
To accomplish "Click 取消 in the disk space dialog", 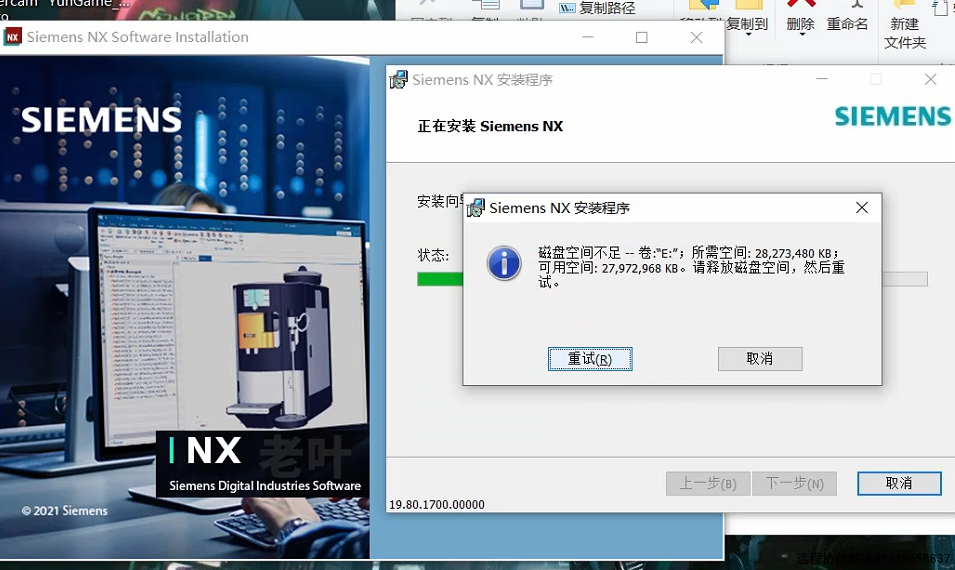I will tap(759, 359).
